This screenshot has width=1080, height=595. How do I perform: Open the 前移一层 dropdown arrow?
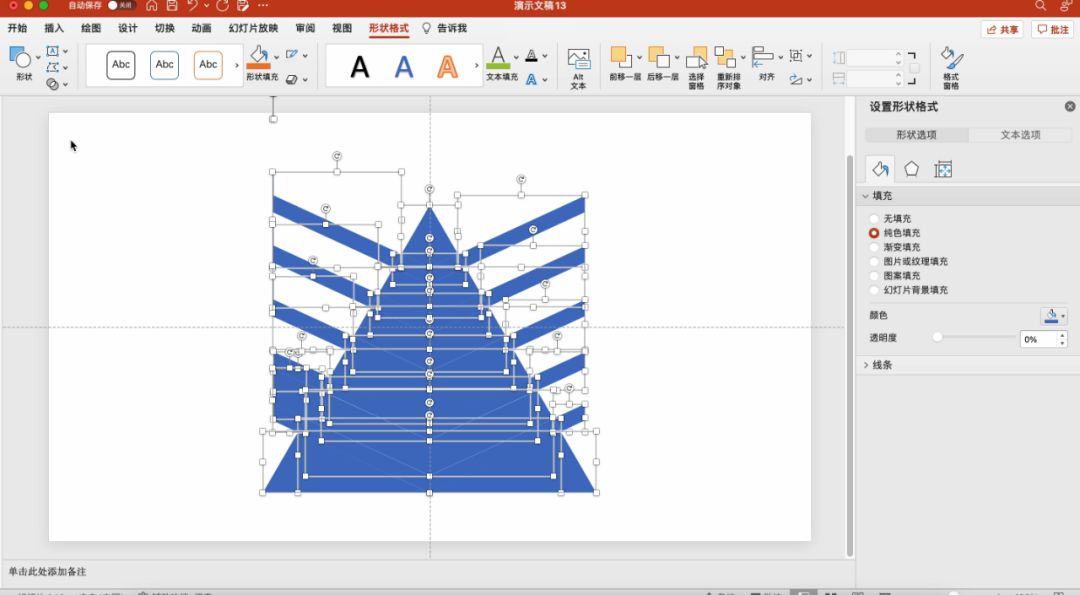tap(639, 57)
